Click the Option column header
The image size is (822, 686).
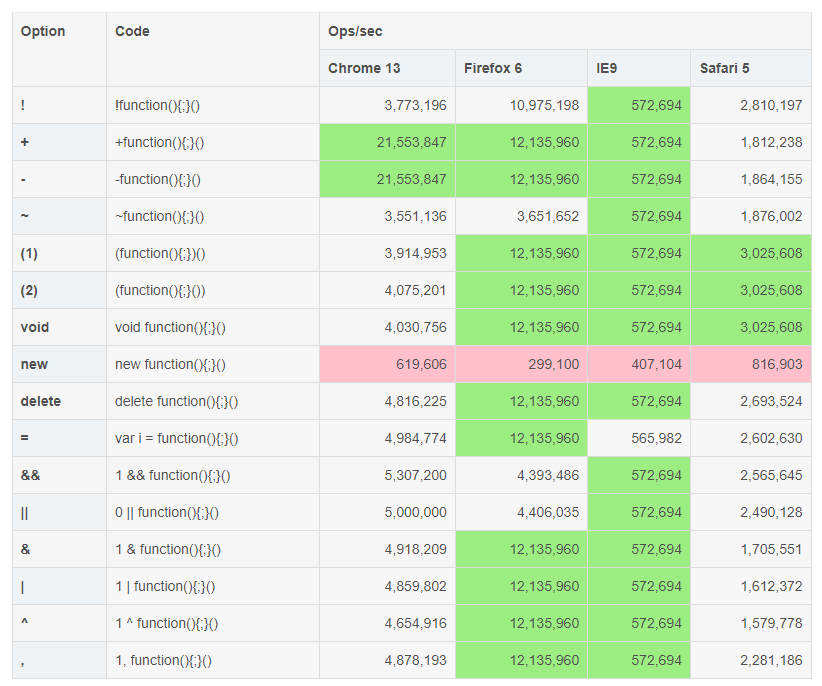point(43,31)
